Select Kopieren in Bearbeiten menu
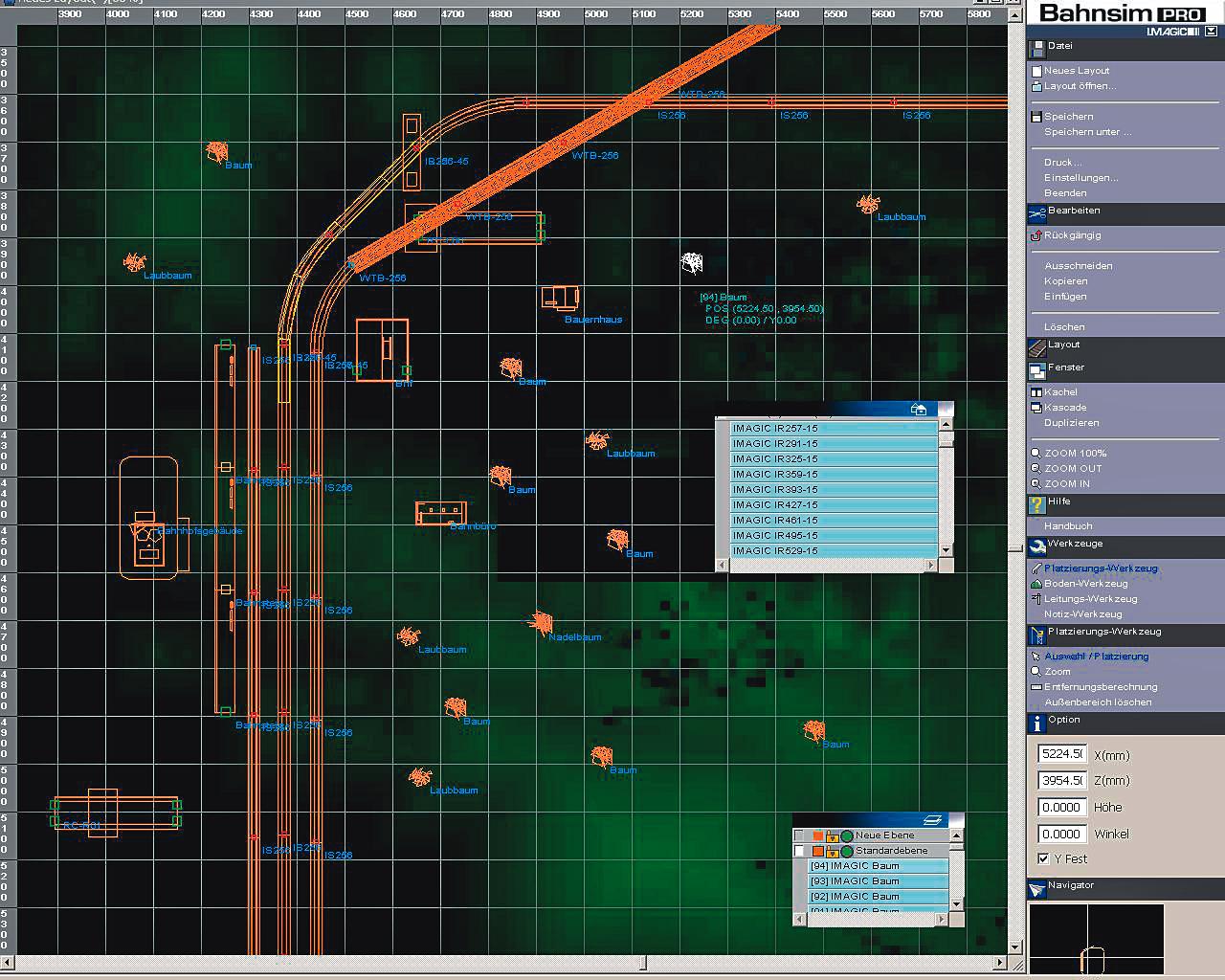Image resolution: width=1225 pixels, height=980 pixels. (x=1066, y=281)
